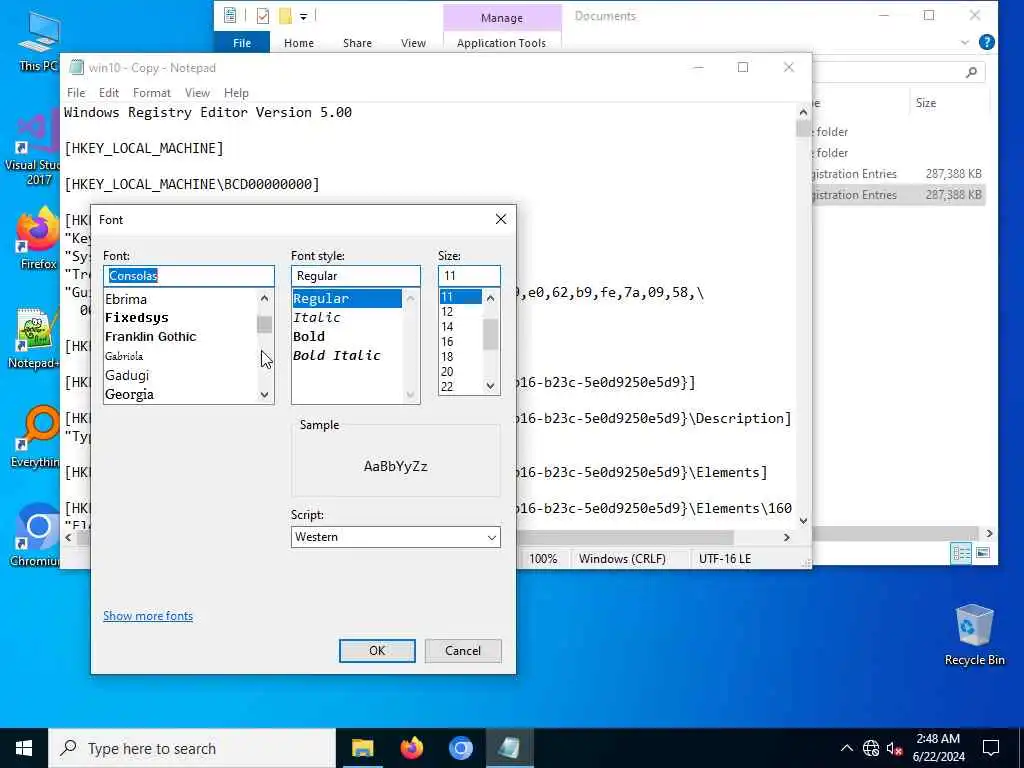Viewport: 1024px width, 768px height.
Task: Open Chromium desktop shortcut
Action: point(34,536)
